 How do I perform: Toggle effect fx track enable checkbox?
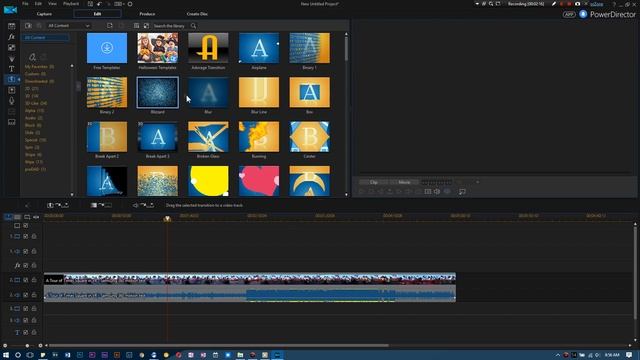point(26,265)
